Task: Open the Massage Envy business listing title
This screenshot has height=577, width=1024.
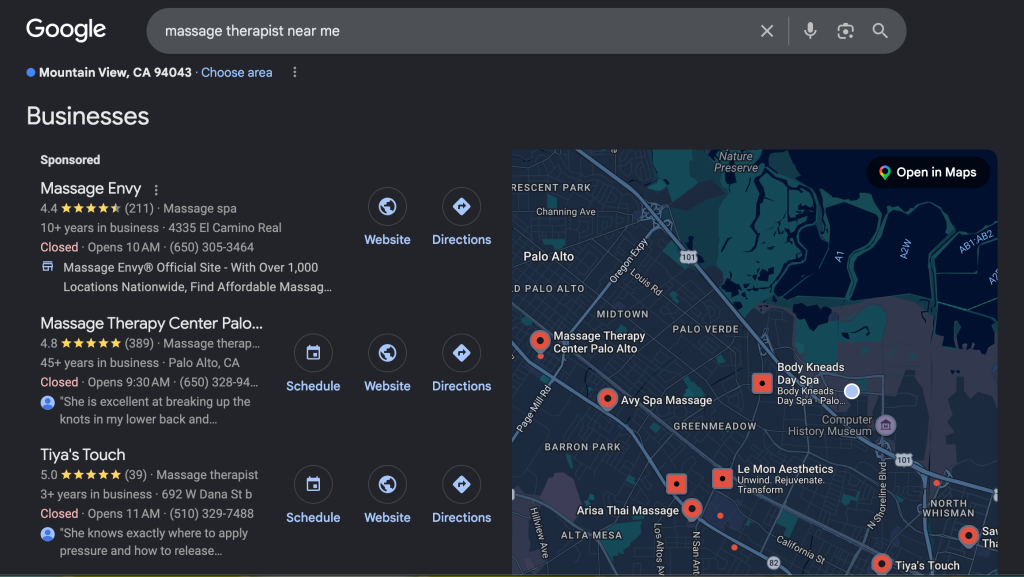Action: (x=91, y=189)
